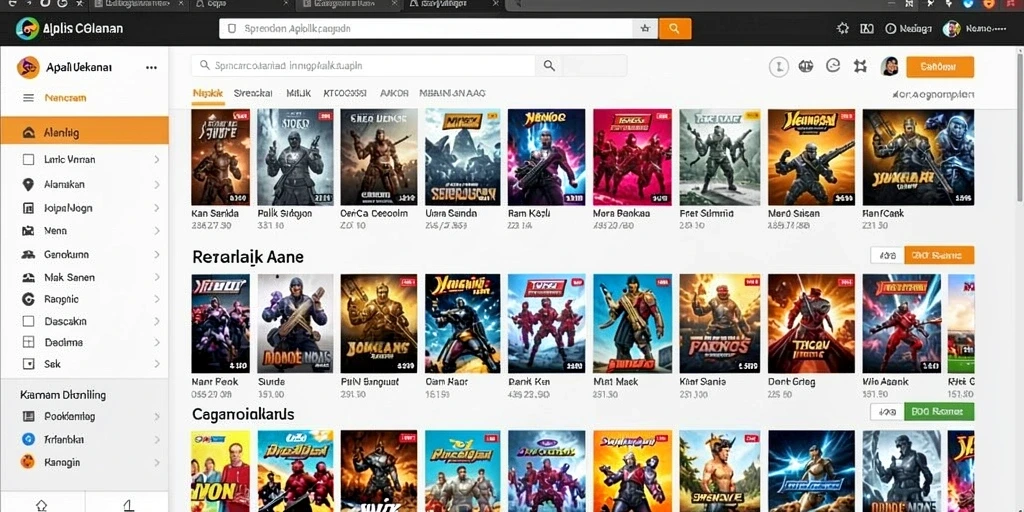Click the location pin icon beside Alamakan
The width and height of the screenshot is (1024, 512).
(x=28, y=185)
